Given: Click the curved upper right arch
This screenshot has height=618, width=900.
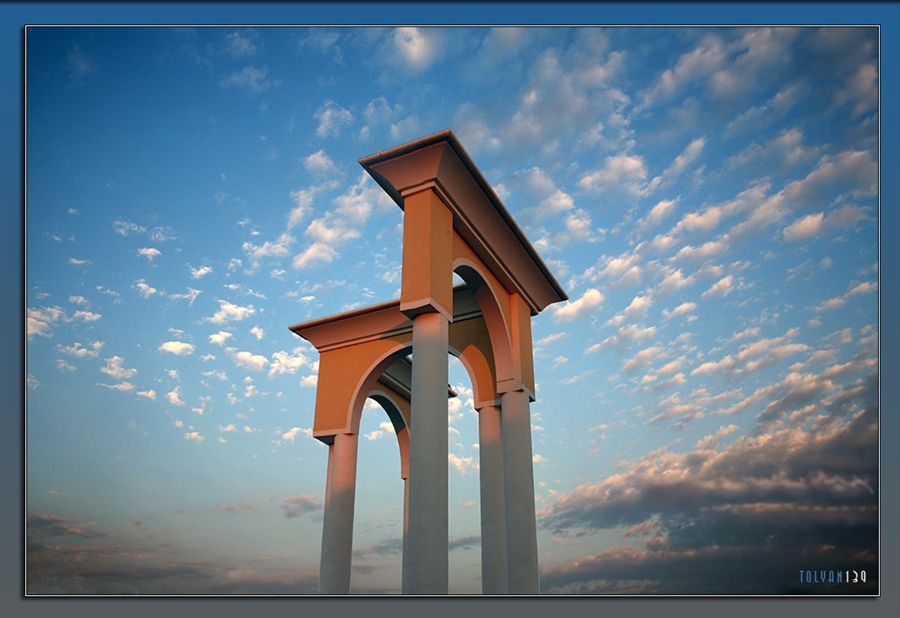Looking at the screenshot, I should pos(490,300).
